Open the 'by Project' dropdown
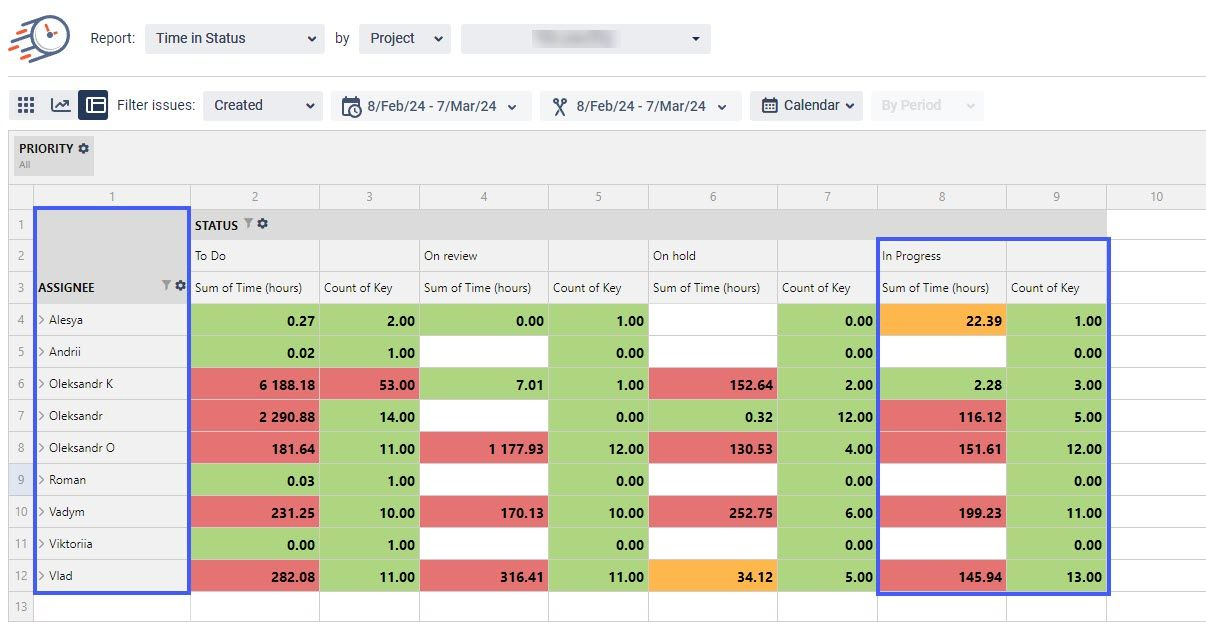Viewport: 1206px width, 622px height. (x=405, y=39)
